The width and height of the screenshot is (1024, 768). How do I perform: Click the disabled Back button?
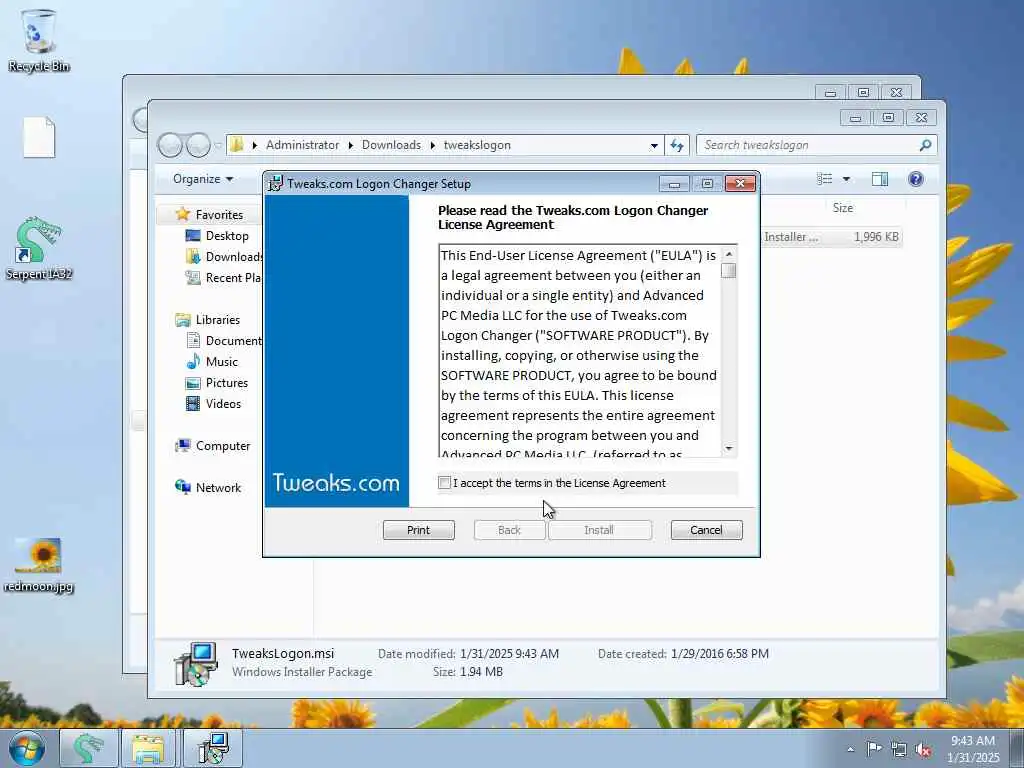click(509, 530)
